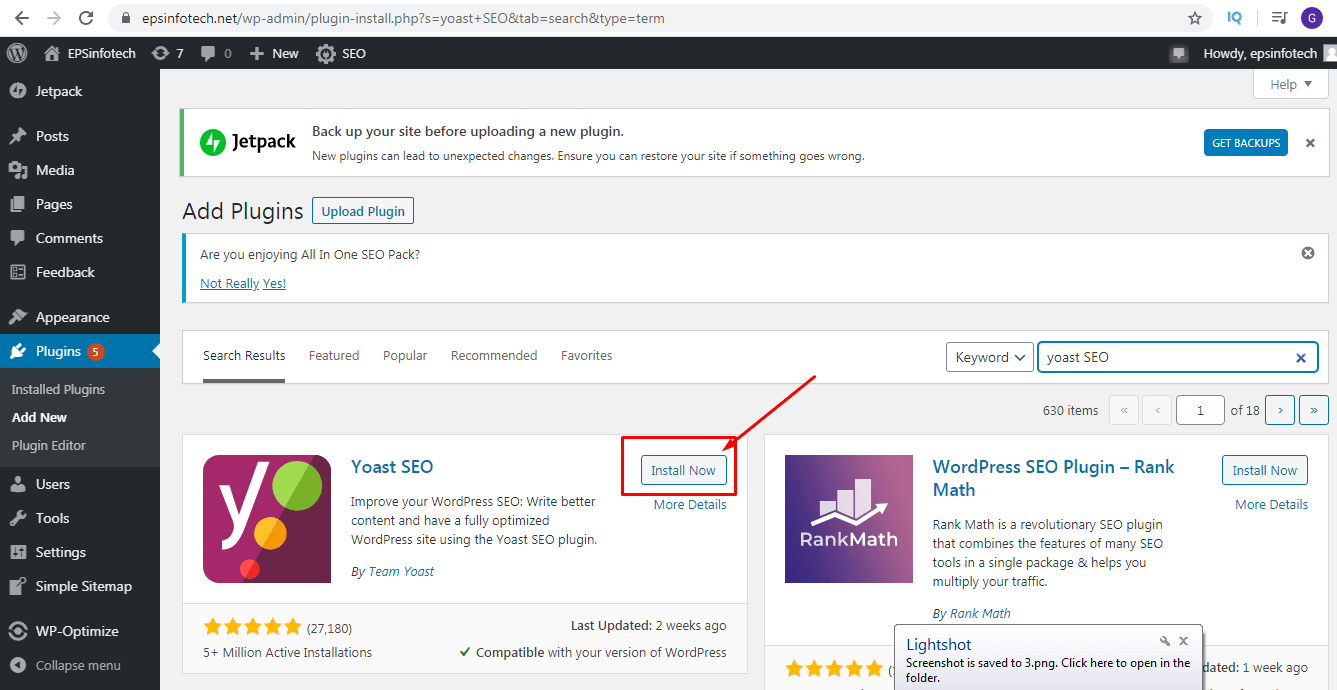The height and width of the screenshot is (690, 1337).
Task: Click the WordPress logo in admin bar
Action: click(x=17, y=53)
